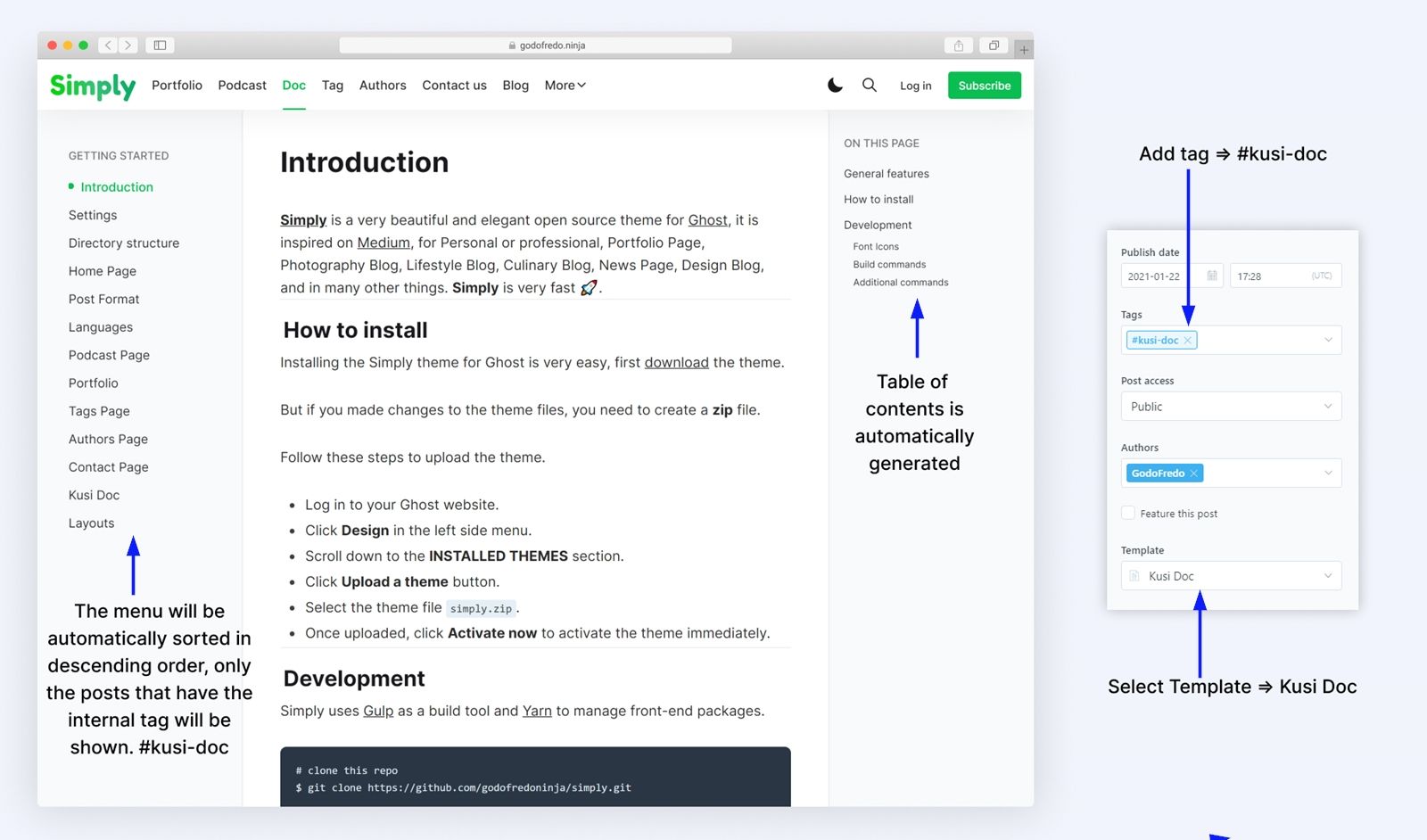Open the Authors nav item

click(x=383, y=86)
